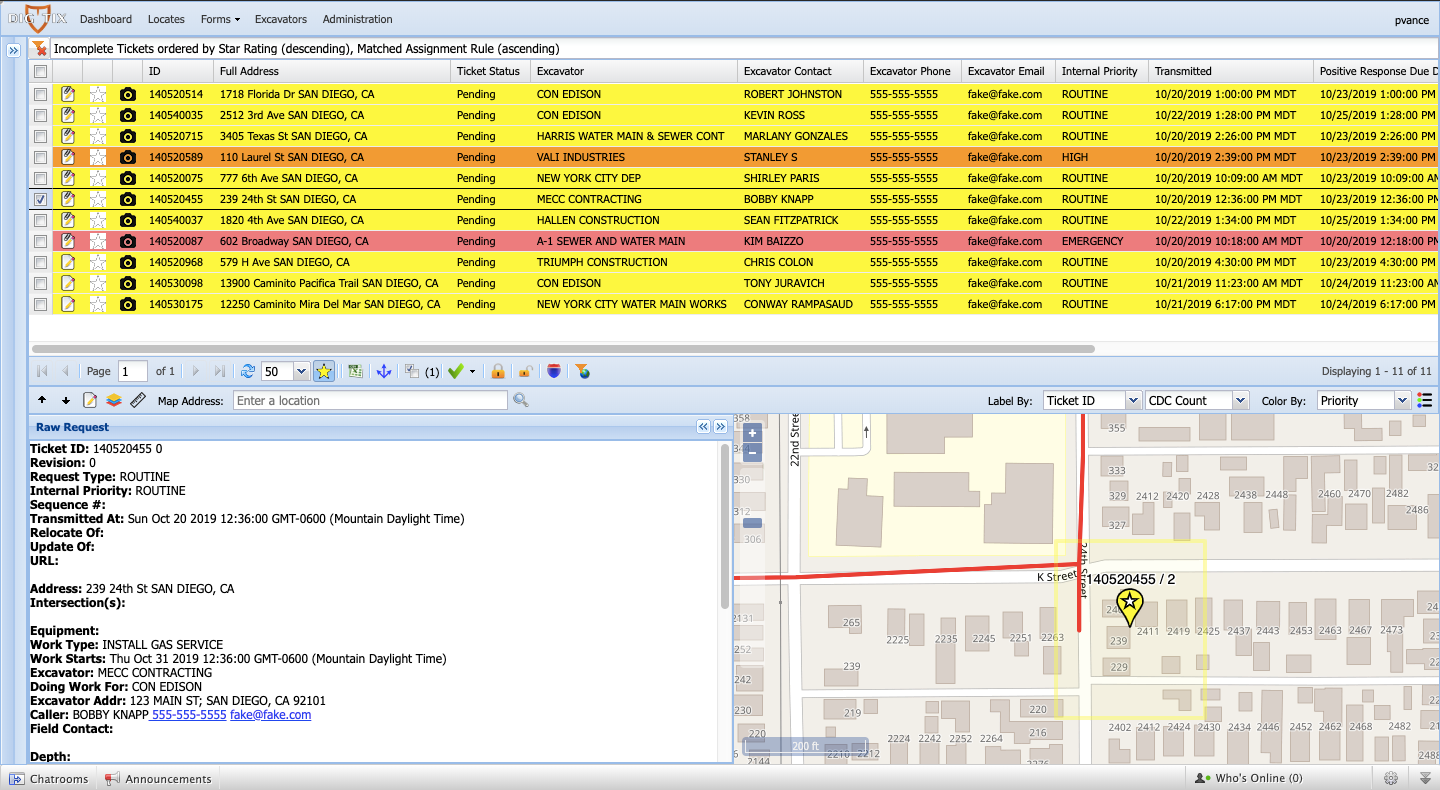Check the box for ticket 140540035
The image size is (1440, 790).
pos(40,115)
